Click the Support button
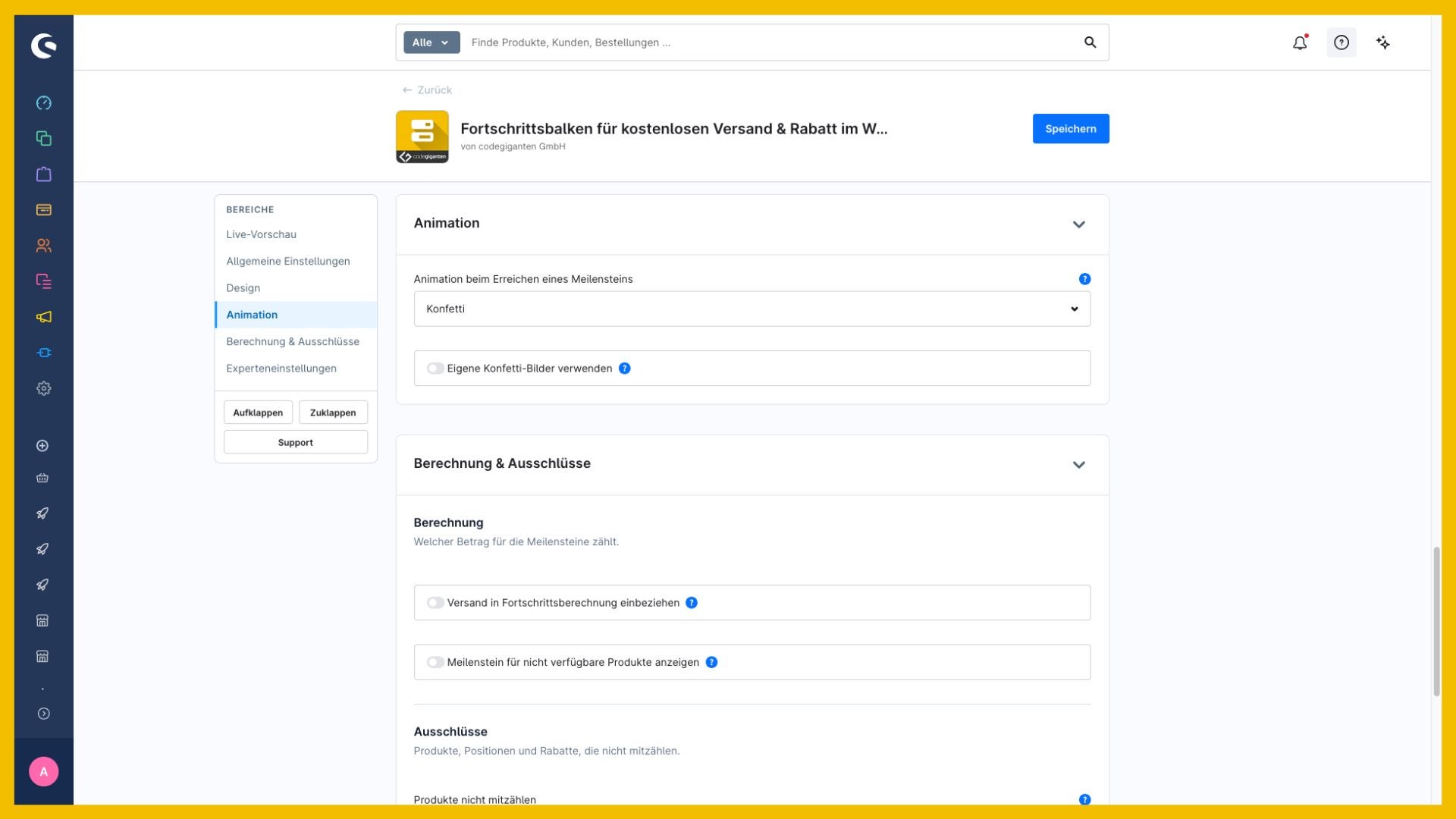Screen dimensions: 1456x819 click(x=296, y=442)
